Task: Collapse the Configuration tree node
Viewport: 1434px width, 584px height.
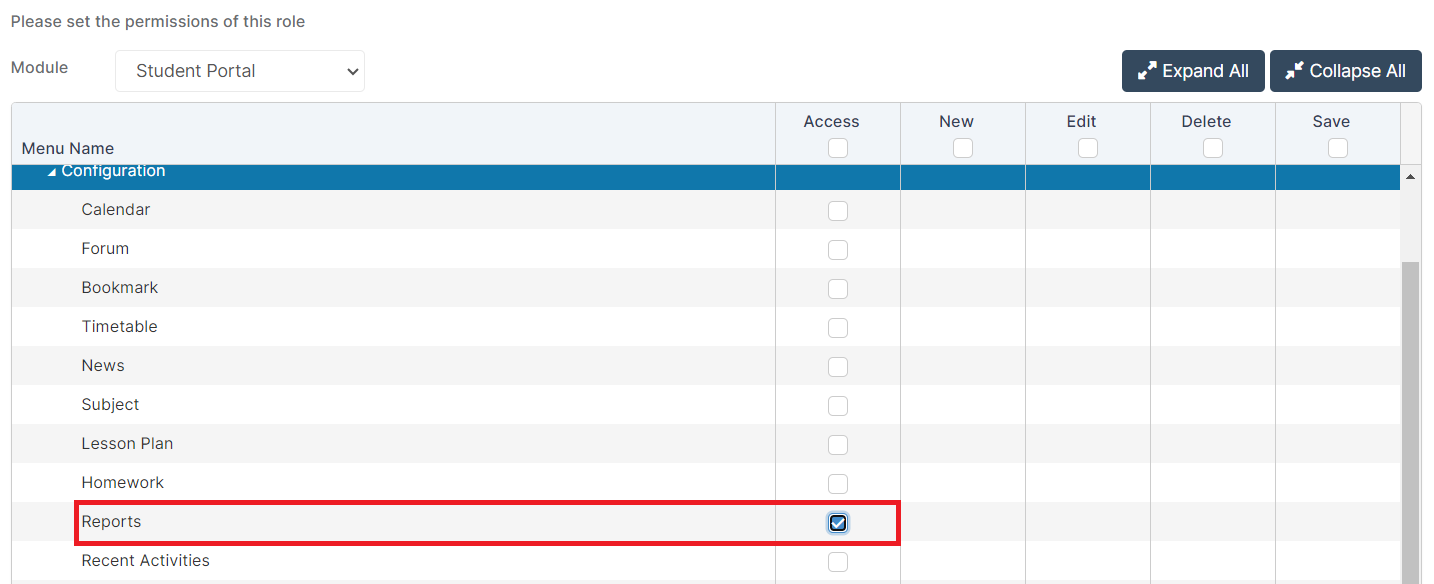Action: pos(52,172)
